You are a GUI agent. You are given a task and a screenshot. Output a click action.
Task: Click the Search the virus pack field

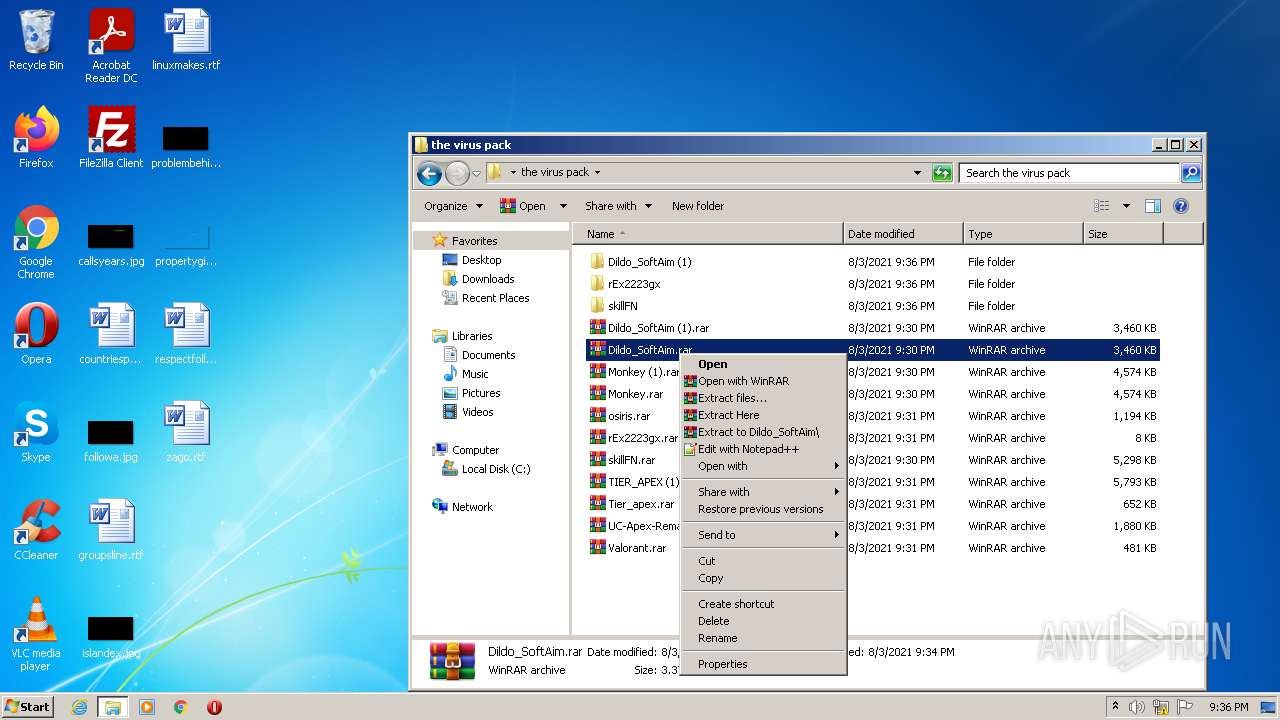[1068, 173]
